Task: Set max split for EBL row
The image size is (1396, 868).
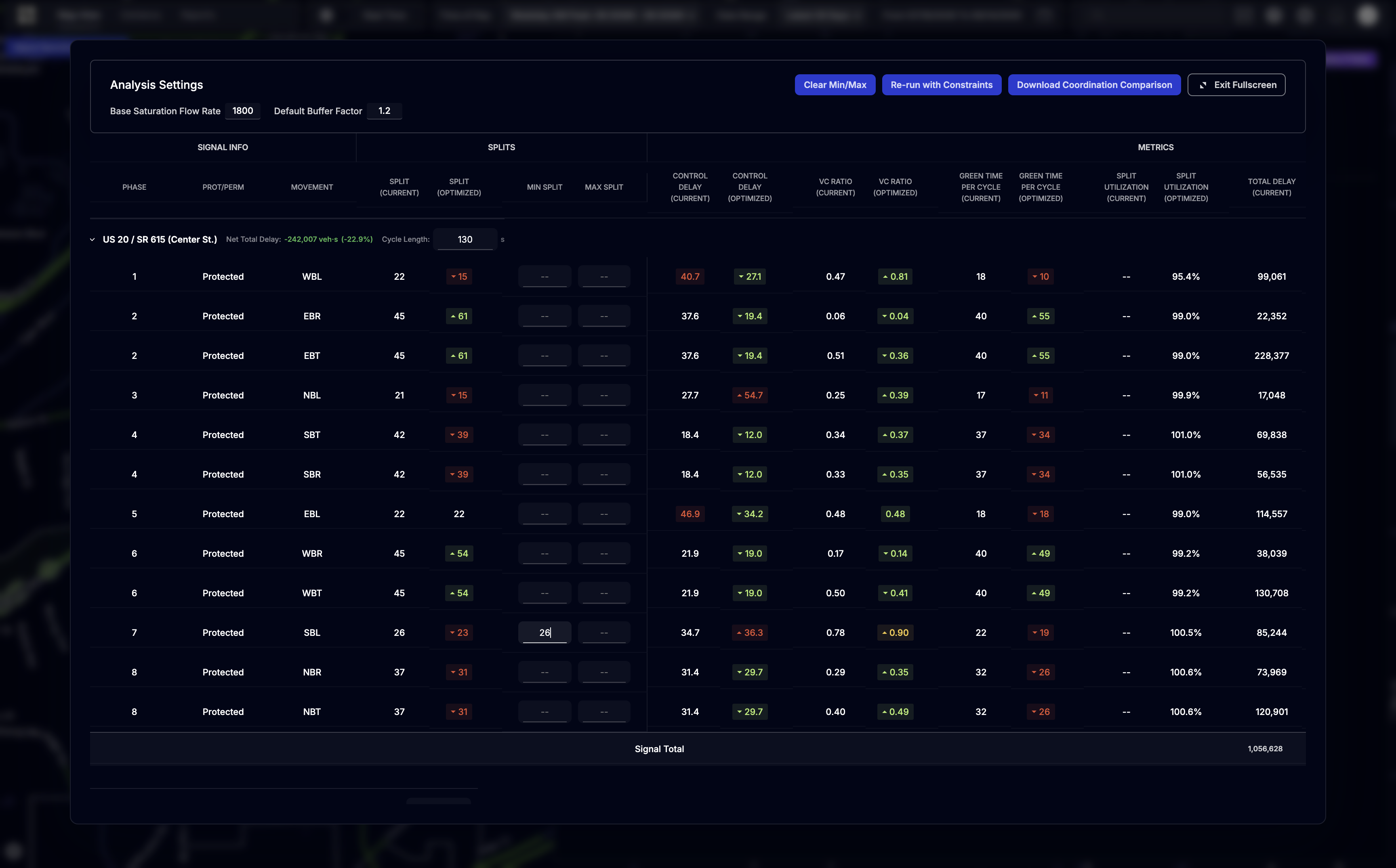Action: [603, 514]
